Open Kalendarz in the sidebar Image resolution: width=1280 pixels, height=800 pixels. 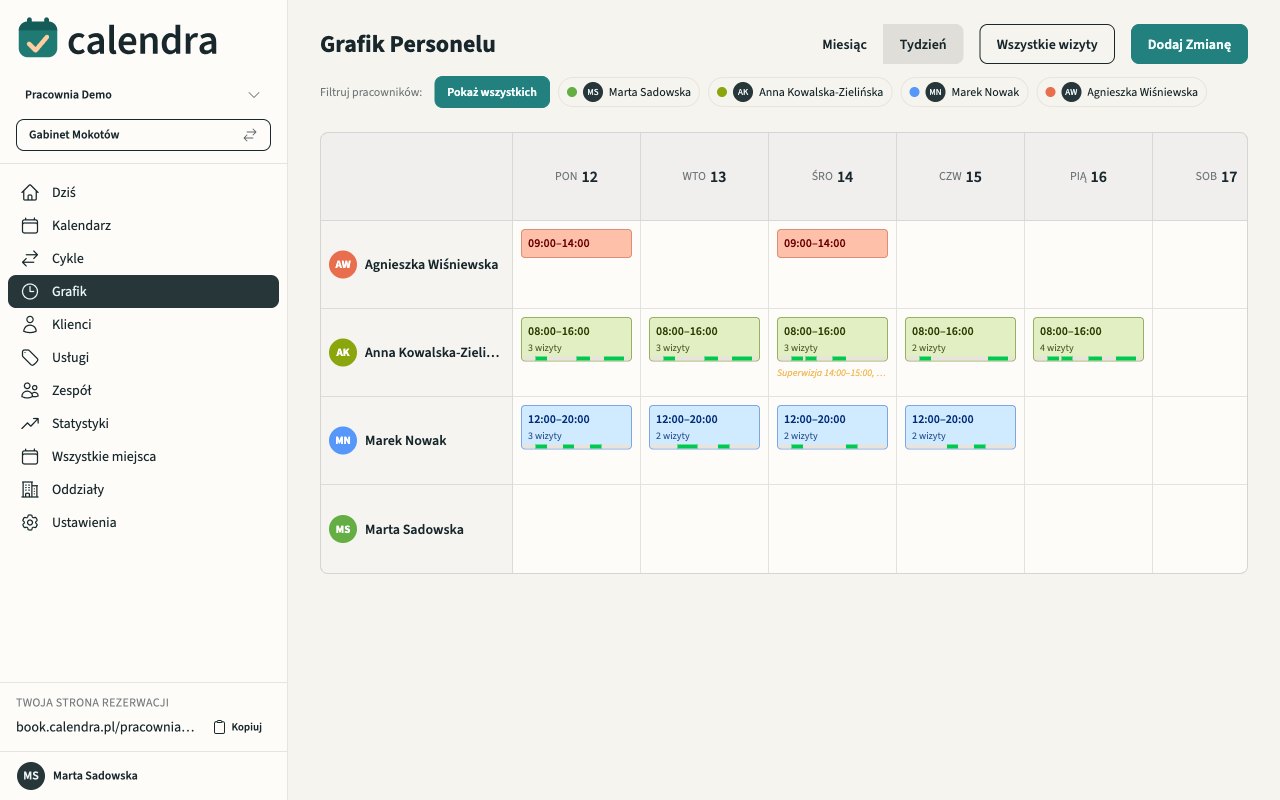point(143,225)
